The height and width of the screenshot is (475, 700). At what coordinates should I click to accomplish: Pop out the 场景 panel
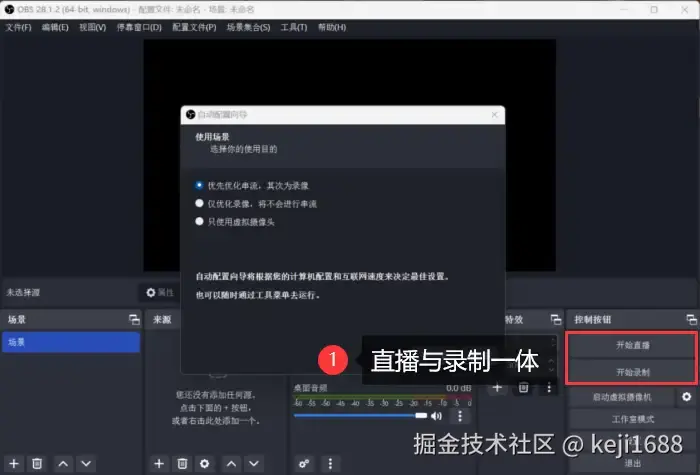pos(134,319)
